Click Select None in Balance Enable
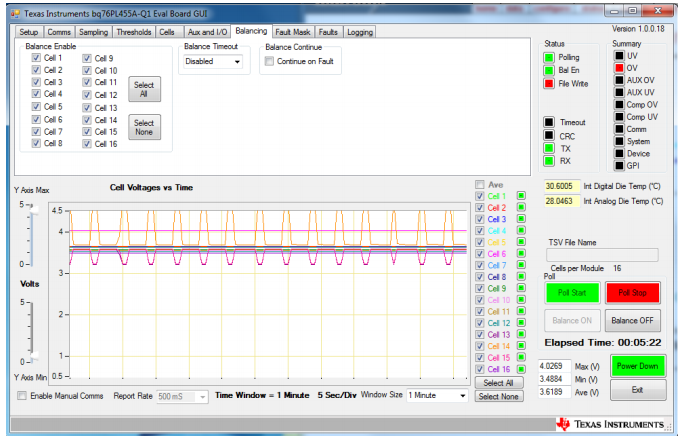The image size is (682, 438). pyautogui.click(x=144, y=127)
